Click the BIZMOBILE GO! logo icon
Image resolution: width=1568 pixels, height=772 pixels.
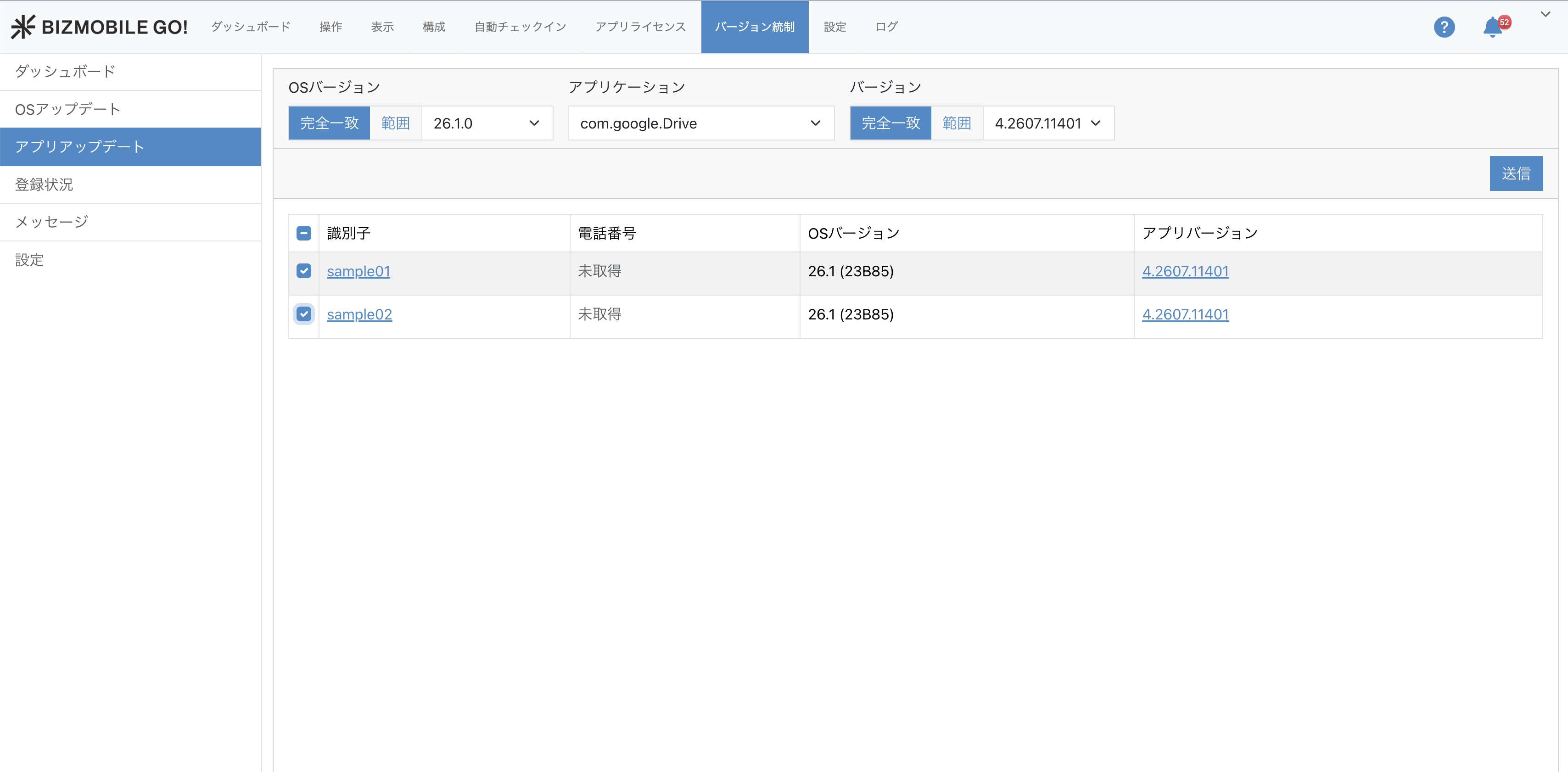tap(23, 27)
